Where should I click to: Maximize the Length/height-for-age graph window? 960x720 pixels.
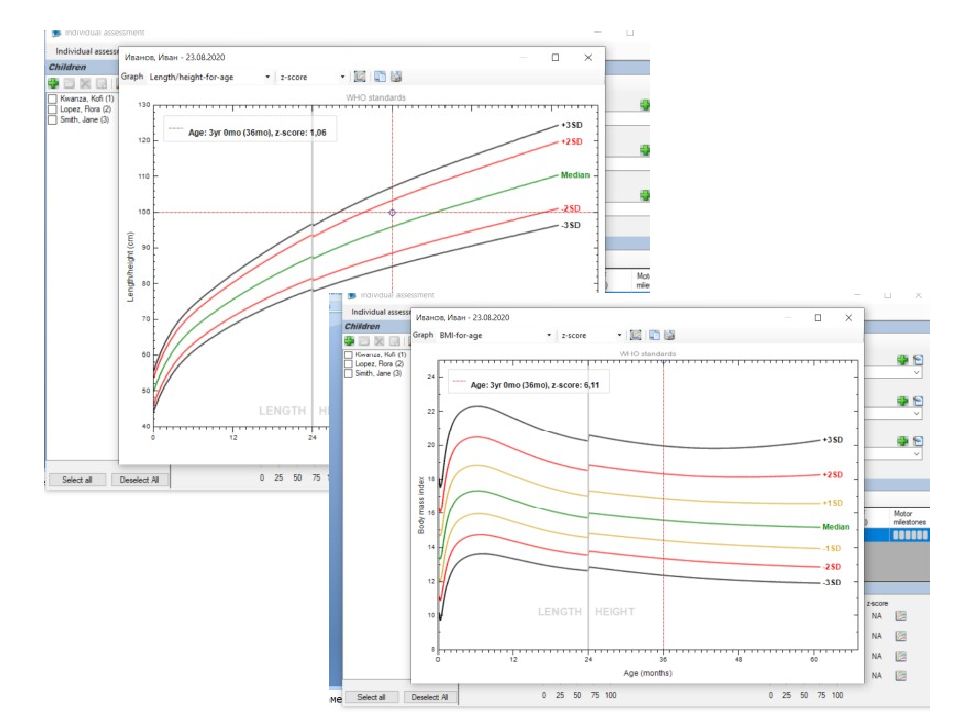point(555,58)
